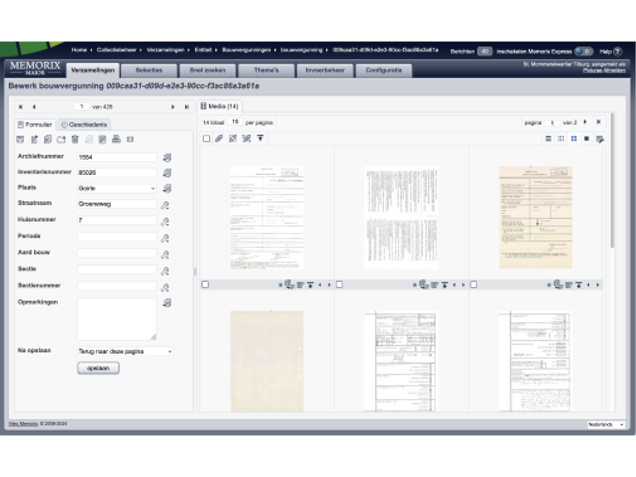
Task: Go to the previous record in navigator
Action: click(34, 107)
